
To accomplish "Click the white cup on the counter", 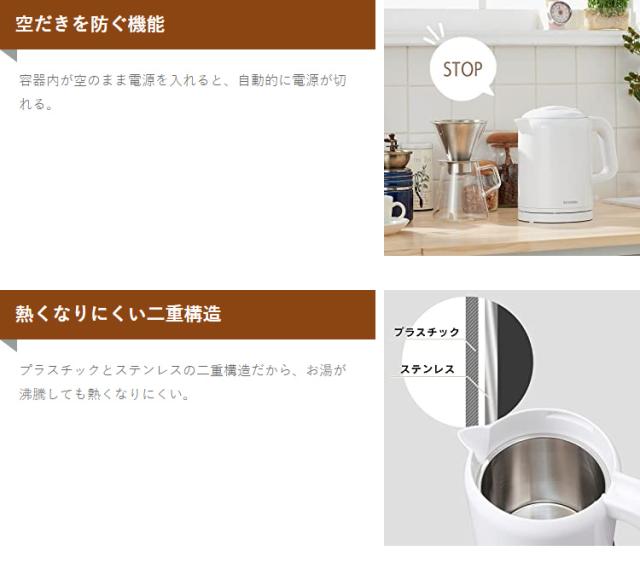I will tap(394, 210).
